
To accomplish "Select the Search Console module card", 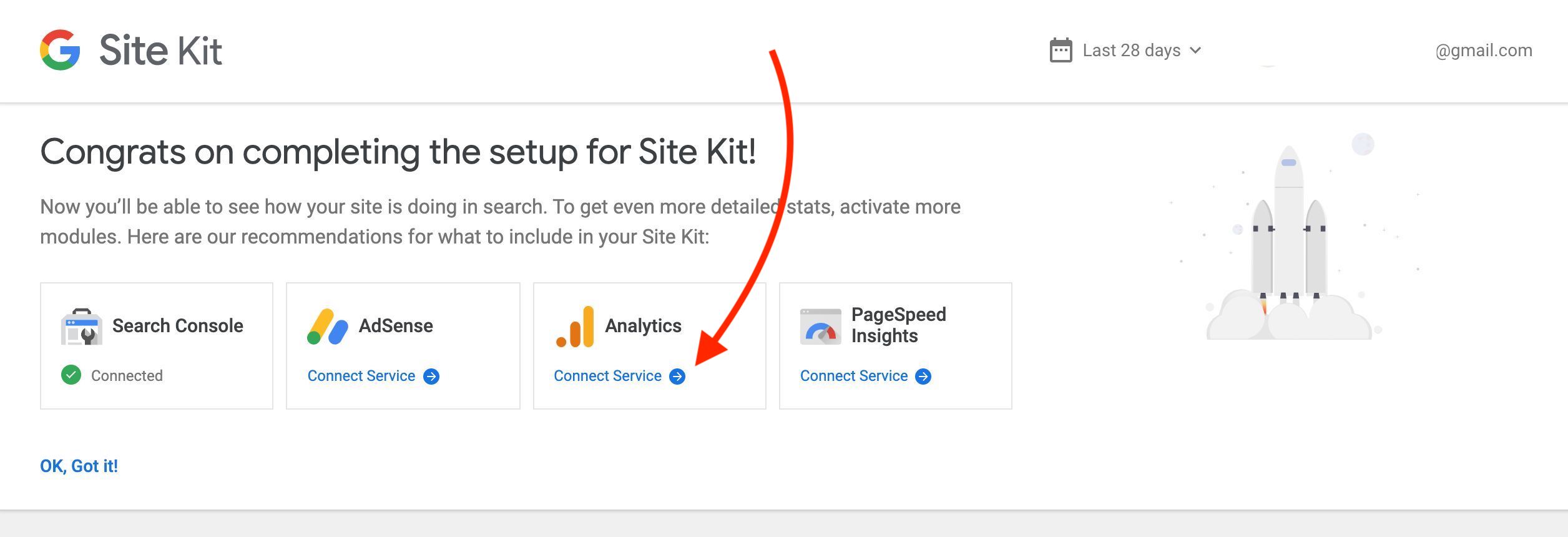I will click(x=157, y=346).
